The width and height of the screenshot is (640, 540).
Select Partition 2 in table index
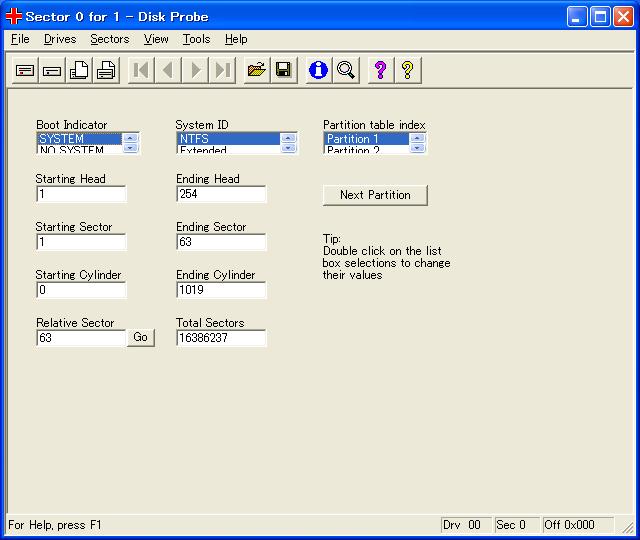(x=367, y=149)
